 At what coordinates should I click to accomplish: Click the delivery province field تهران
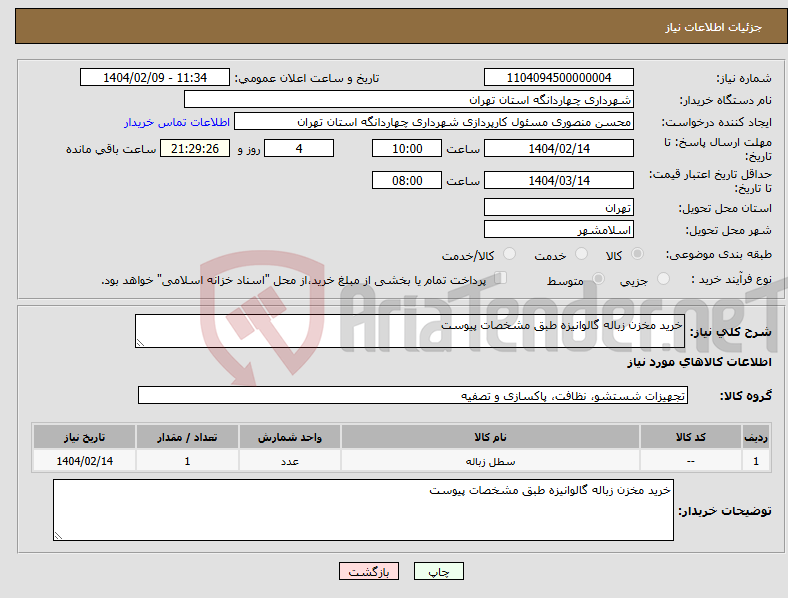tap(558, 207)
